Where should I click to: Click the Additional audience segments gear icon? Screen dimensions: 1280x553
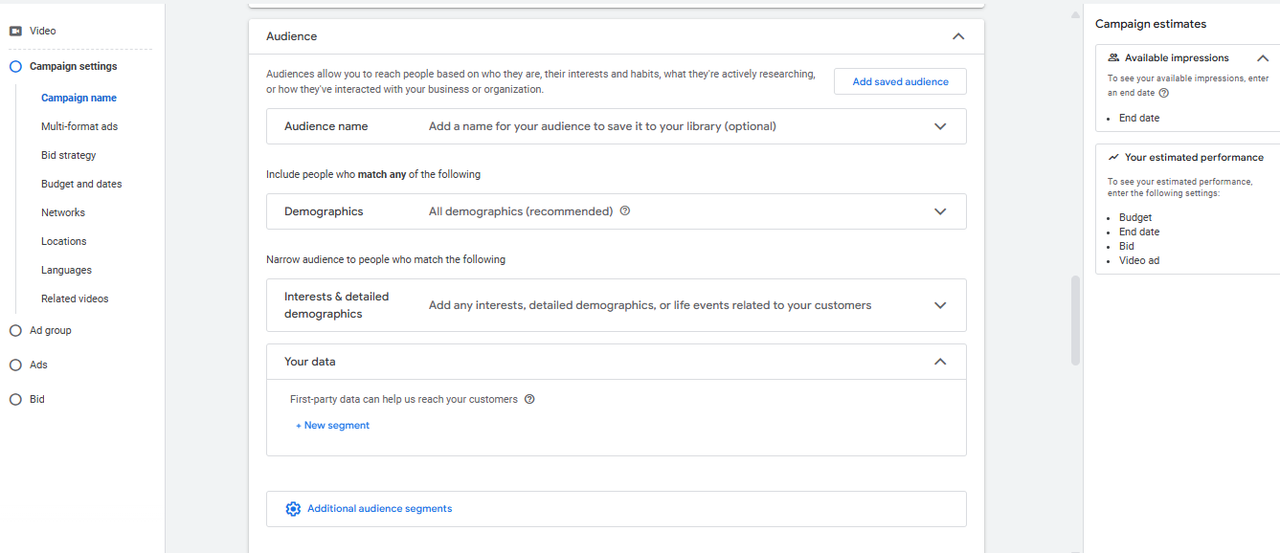coord(293,509)
